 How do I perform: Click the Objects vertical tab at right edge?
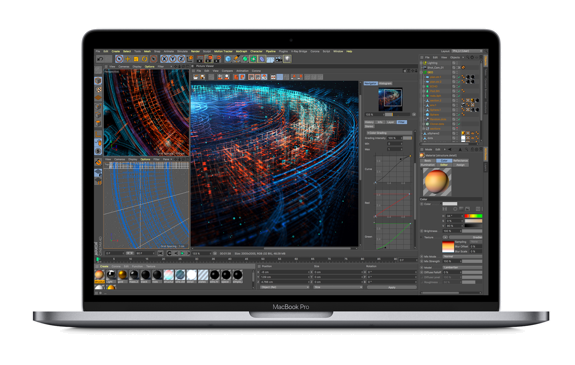pyautogui.click(x=486, y=61)
